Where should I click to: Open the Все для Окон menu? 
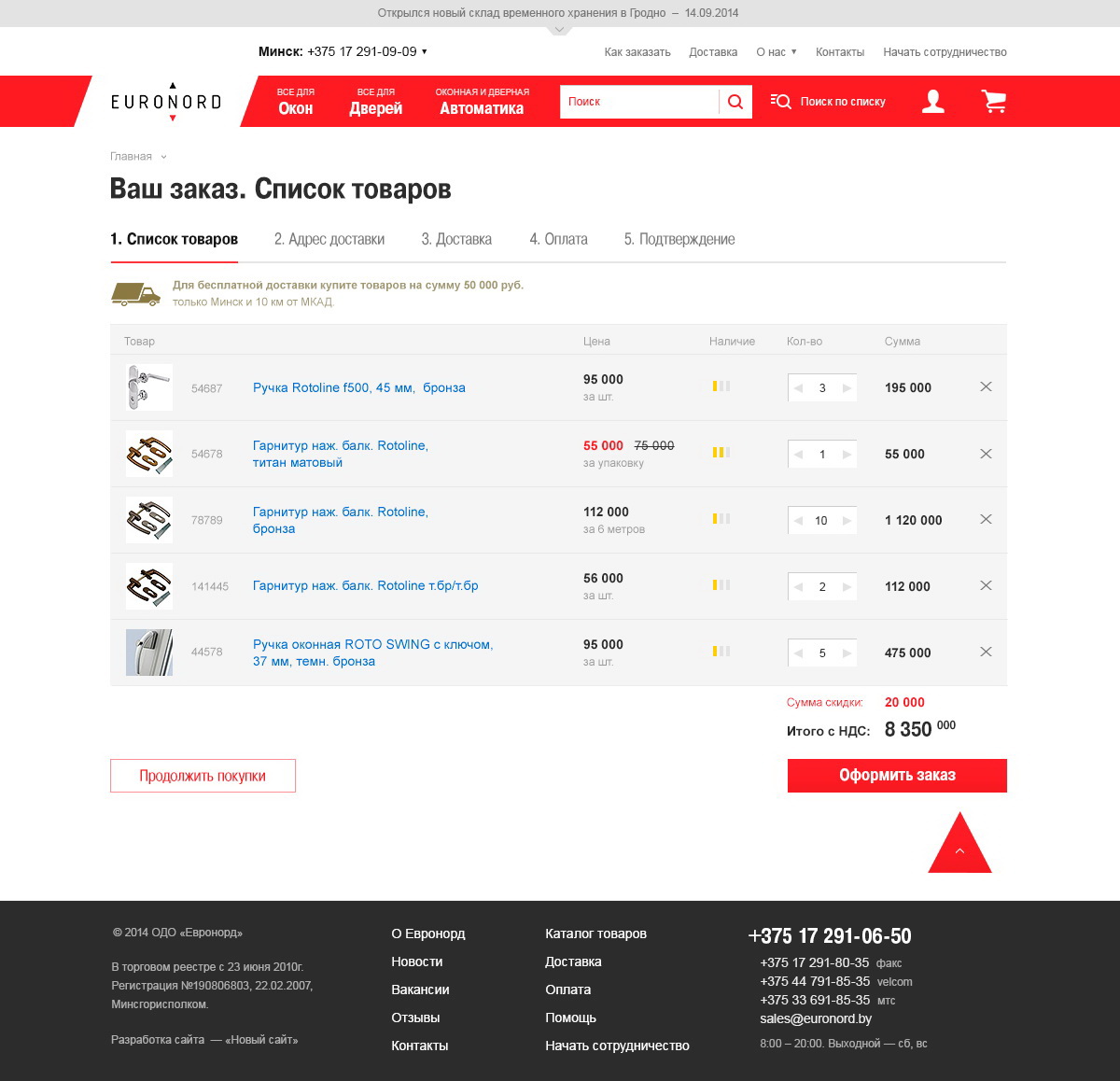point(295,102)
